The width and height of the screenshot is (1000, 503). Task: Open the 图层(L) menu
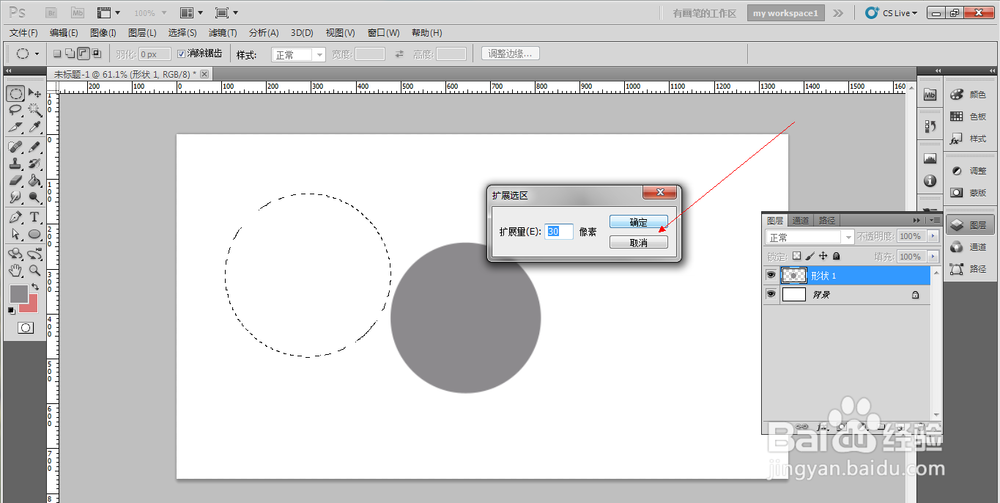[x=142, y=33]
